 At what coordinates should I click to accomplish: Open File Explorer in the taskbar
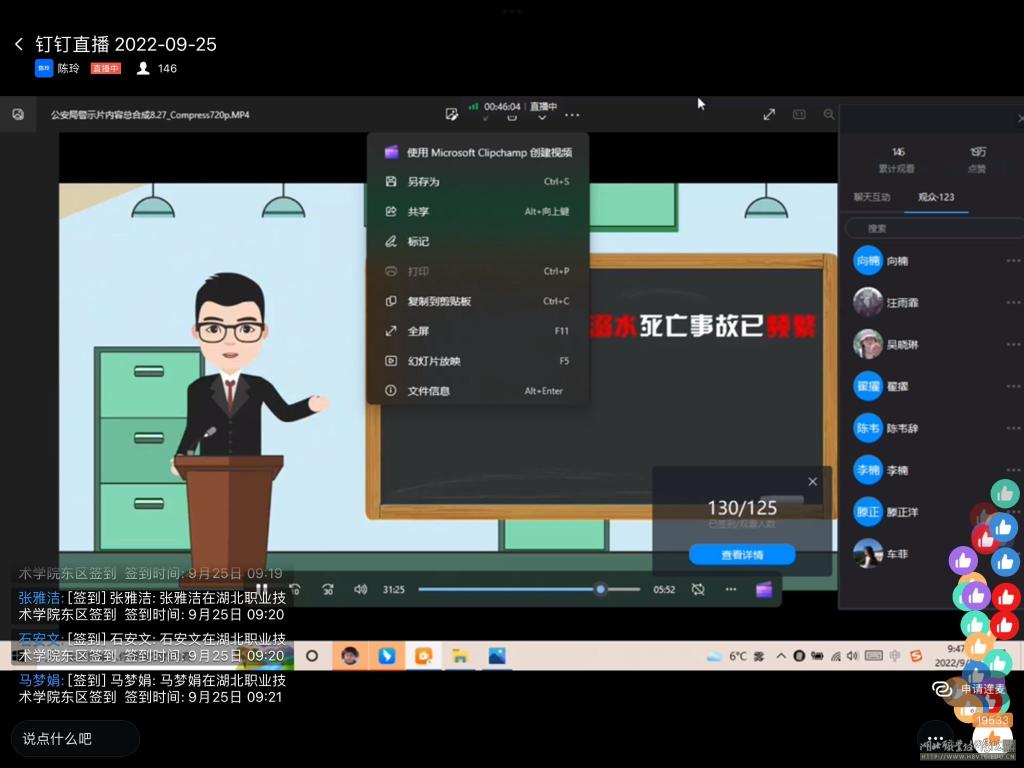(460, 656)
